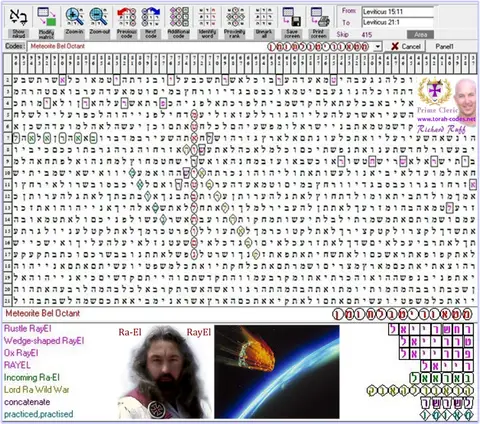The width and height of the screenshot is (480, 424).
Task: Select the Wedge-shaped RayEl legend entry
Action: [44, 341]
